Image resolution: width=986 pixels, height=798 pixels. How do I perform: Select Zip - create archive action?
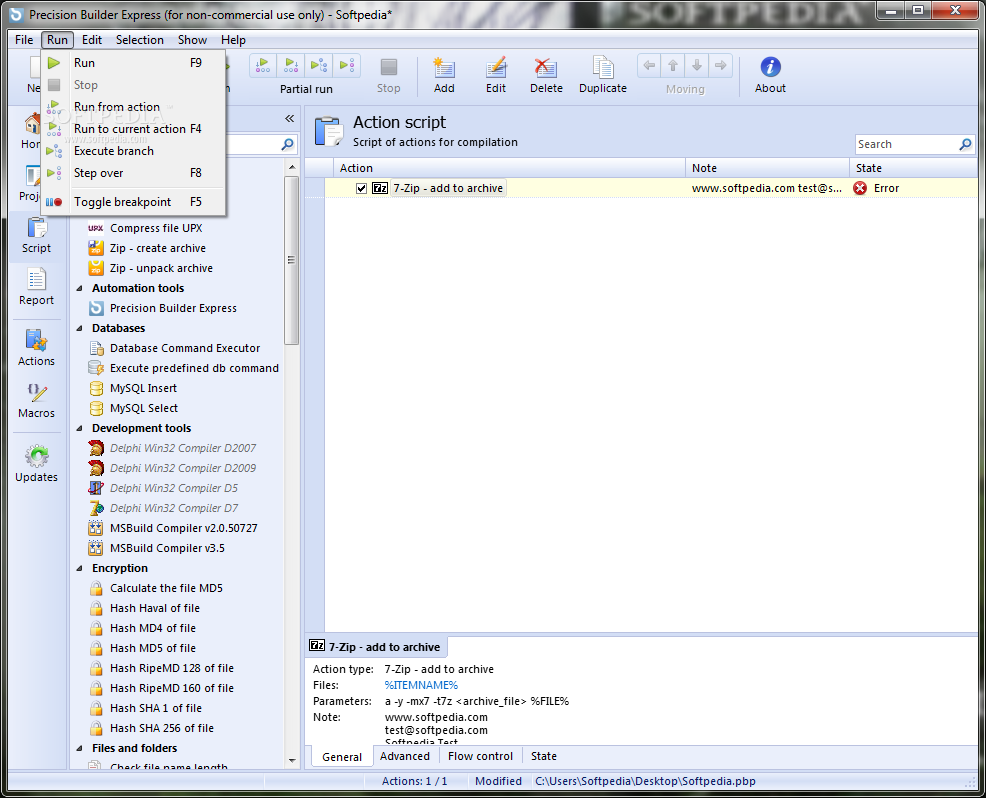(158, 248)
